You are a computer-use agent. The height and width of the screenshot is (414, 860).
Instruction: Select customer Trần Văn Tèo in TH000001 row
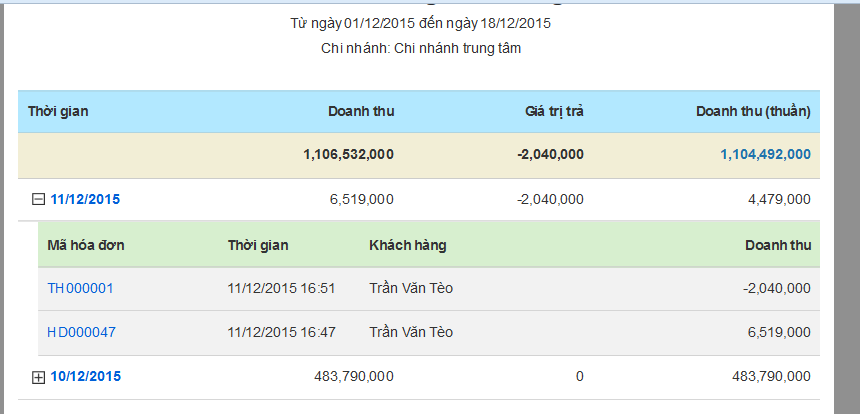click(x=411, y=288)
